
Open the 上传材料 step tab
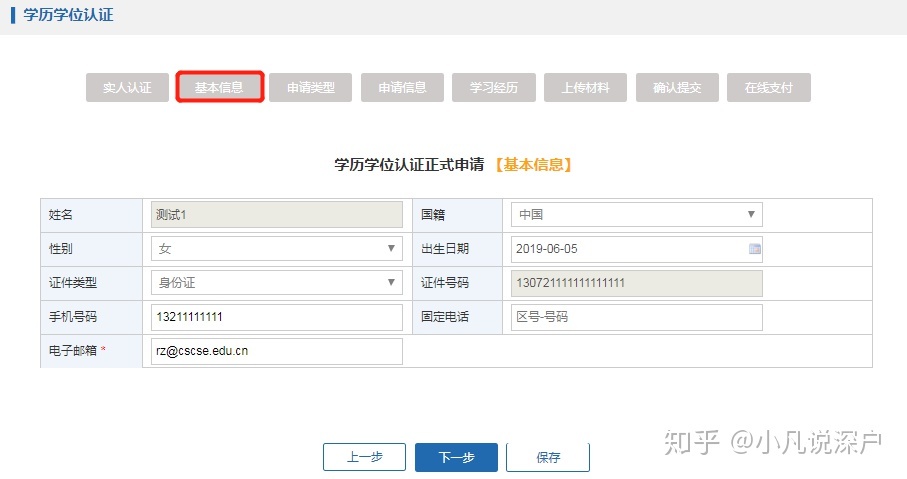coord(585,87)
